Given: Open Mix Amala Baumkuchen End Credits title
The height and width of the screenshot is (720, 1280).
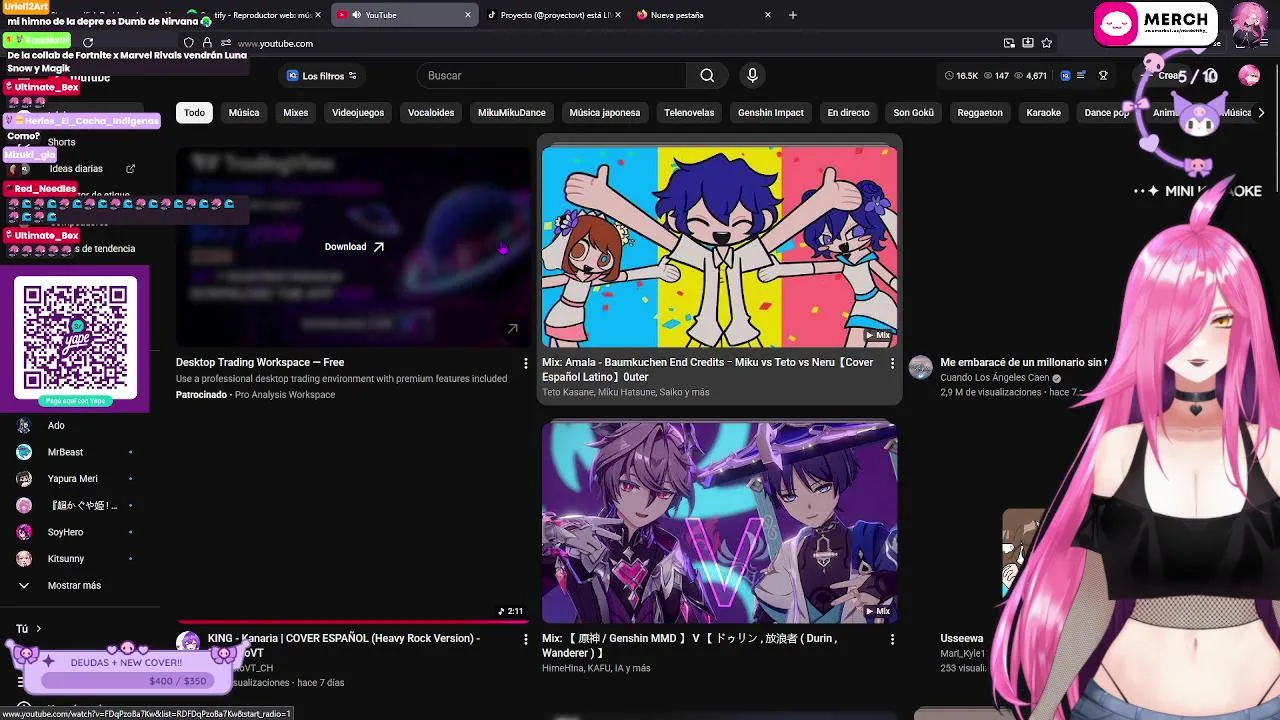Looking at the screenshot, I should click(x=708, y=370).
